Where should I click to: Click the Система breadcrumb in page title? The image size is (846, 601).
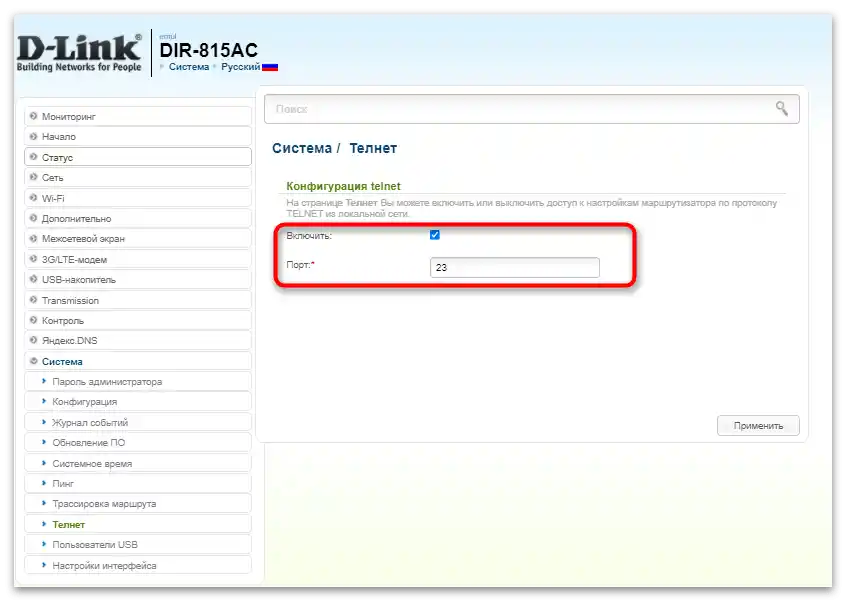pyautogui.click(x=302, y=148)
